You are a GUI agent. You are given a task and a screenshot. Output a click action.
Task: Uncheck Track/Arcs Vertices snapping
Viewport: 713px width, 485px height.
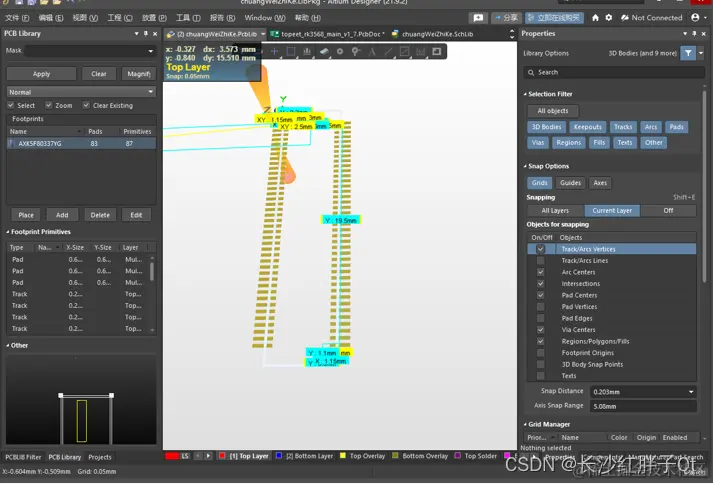point(540,249)
